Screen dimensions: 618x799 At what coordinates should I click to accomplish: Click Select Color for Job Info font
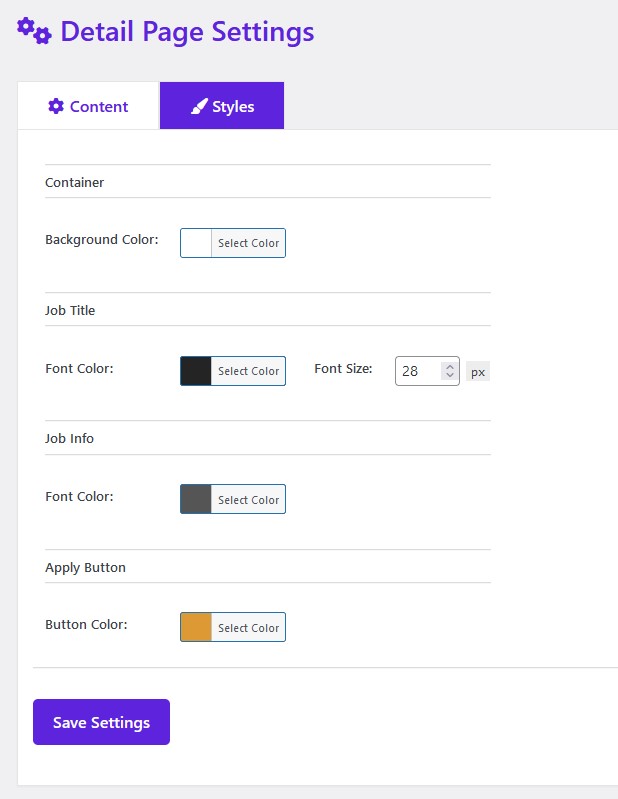[249, 499]
